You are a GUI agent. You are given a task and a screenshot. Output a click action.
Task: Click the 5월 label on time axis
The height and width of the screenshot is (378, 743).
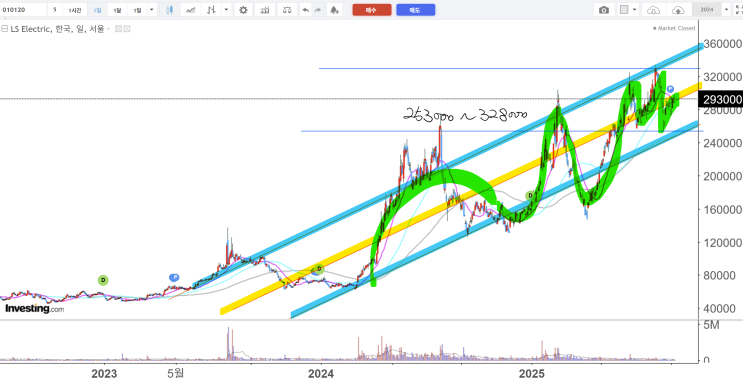(175, 372)
